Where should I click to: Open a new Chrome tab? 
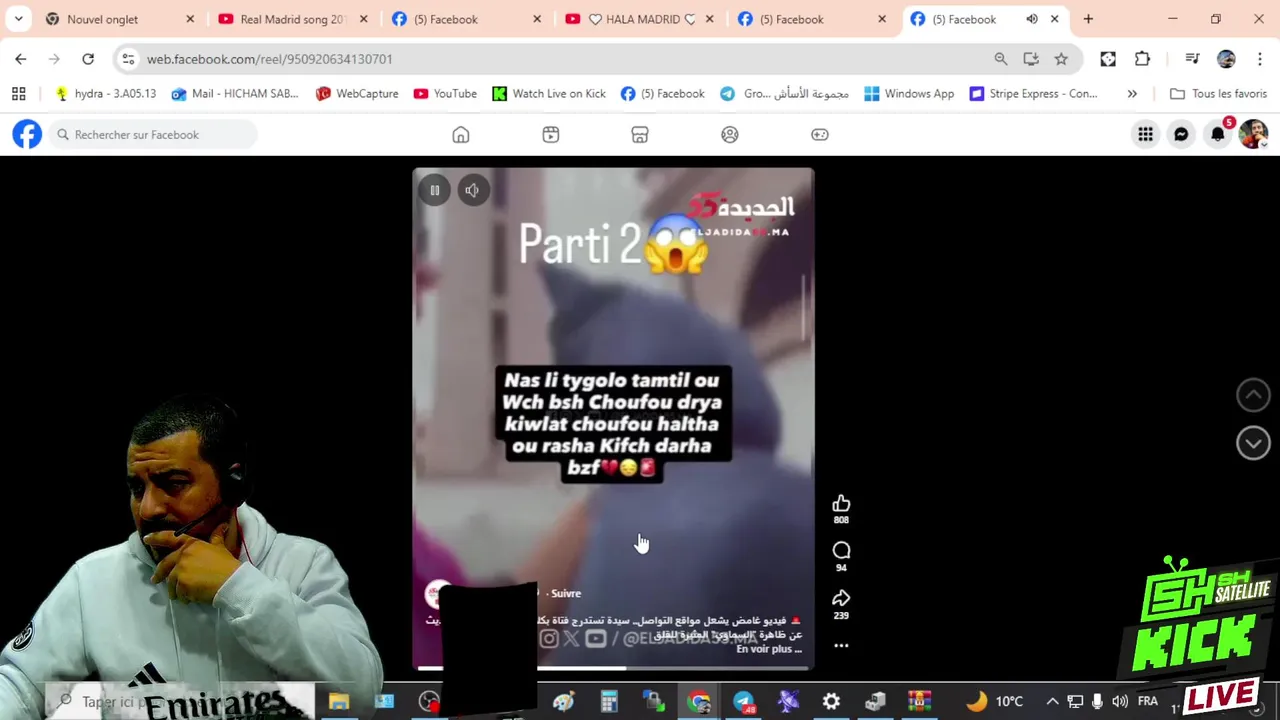tap(1088, 19)
